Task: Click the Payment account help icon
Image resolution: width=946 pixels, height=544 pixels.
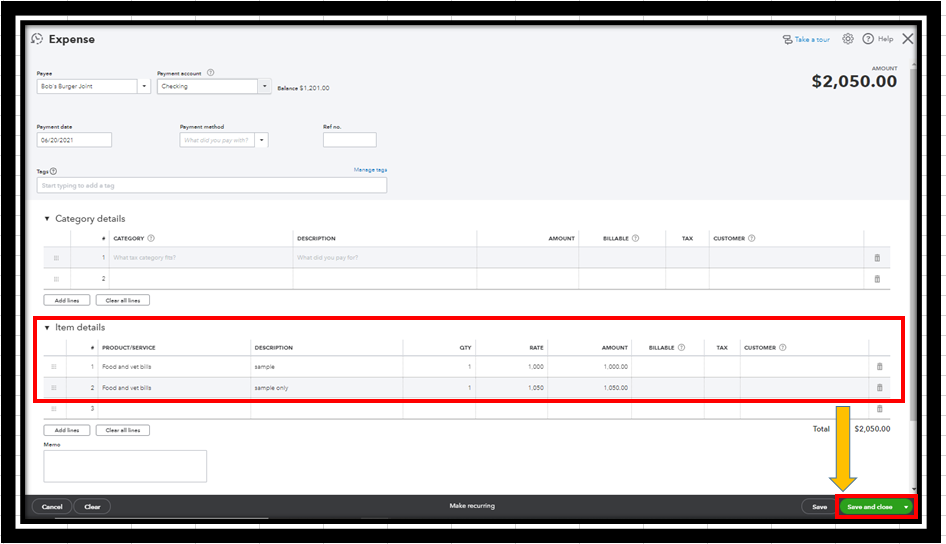Action: 211,73
